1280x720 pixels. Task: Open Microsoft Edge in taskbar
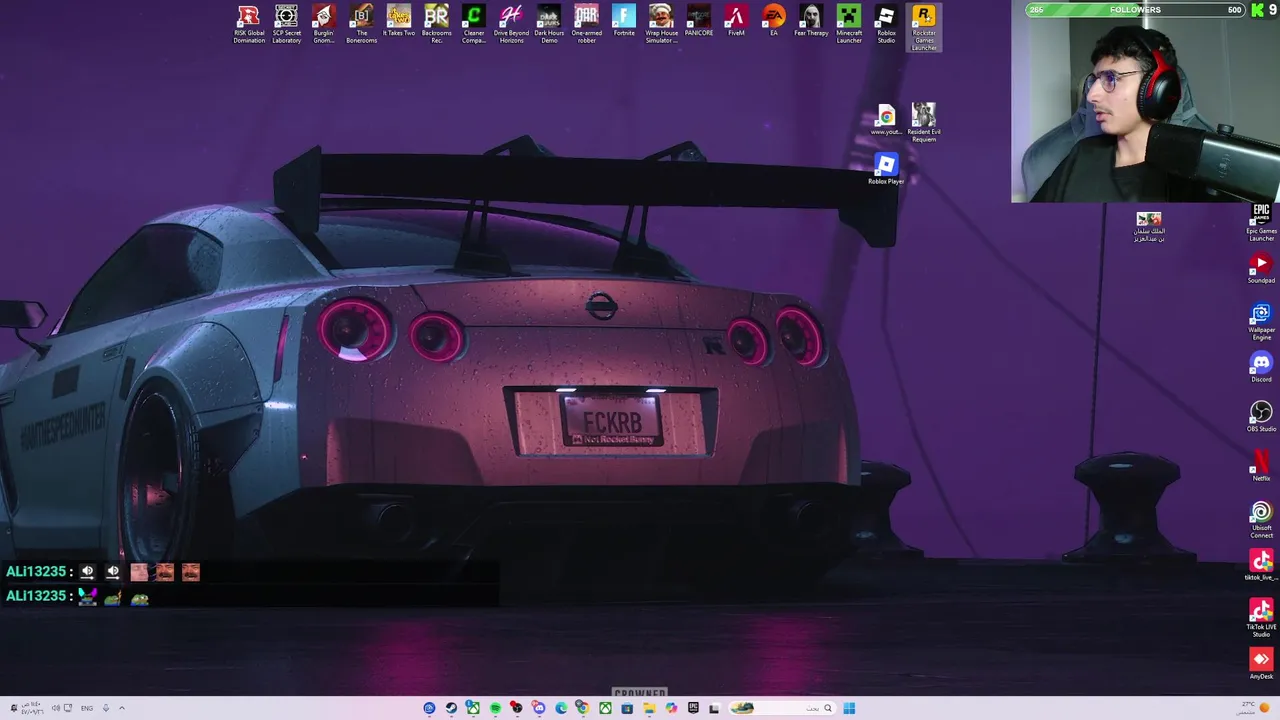561,708
